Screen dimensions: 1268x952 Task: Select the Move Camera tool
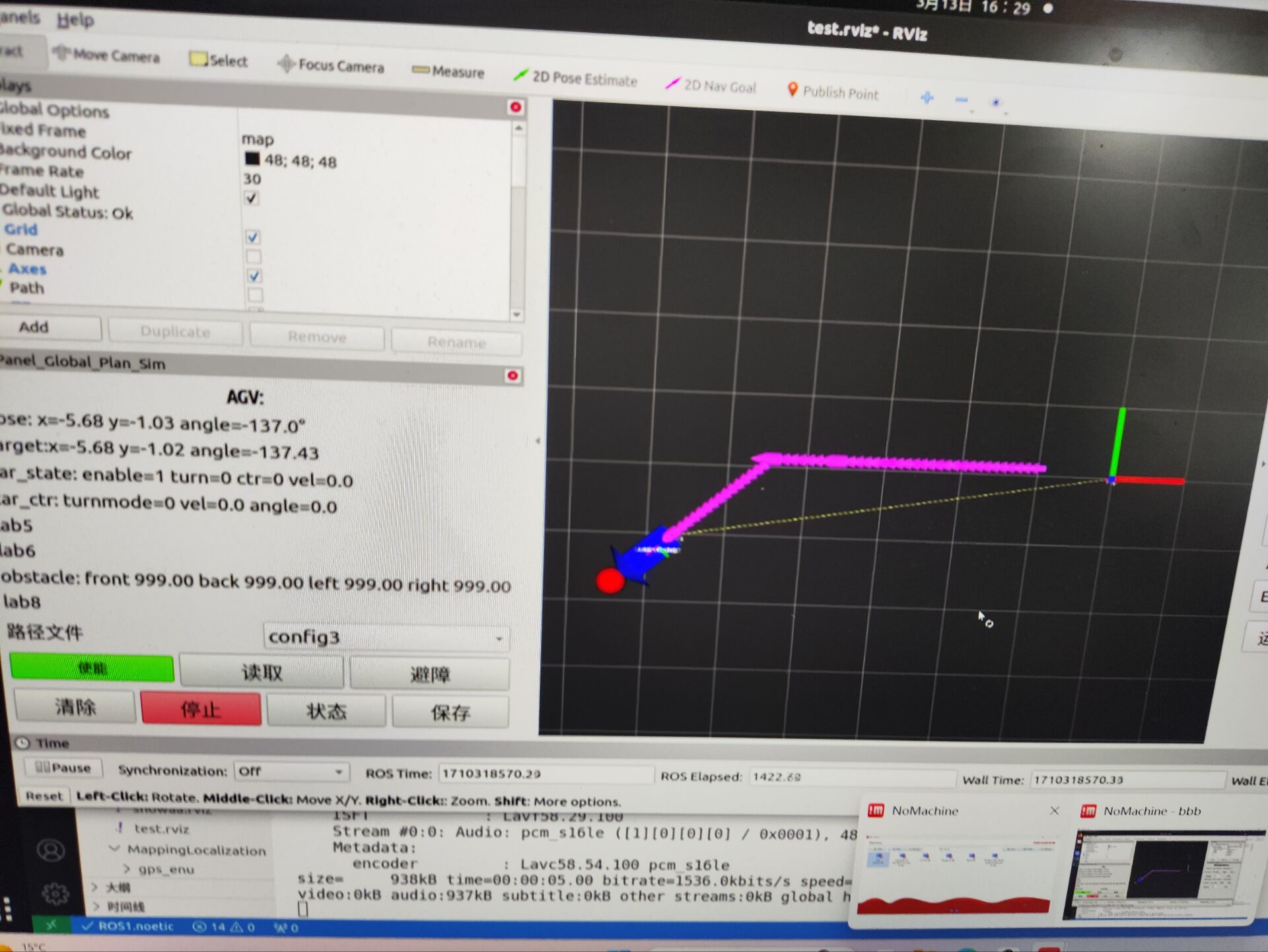point(108,55)
